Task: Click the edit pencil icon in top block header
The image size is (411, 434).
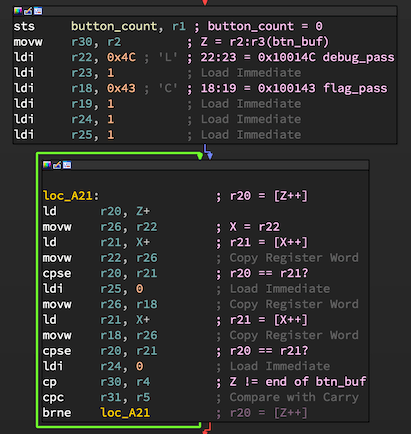Action: [x=28, y=11]
